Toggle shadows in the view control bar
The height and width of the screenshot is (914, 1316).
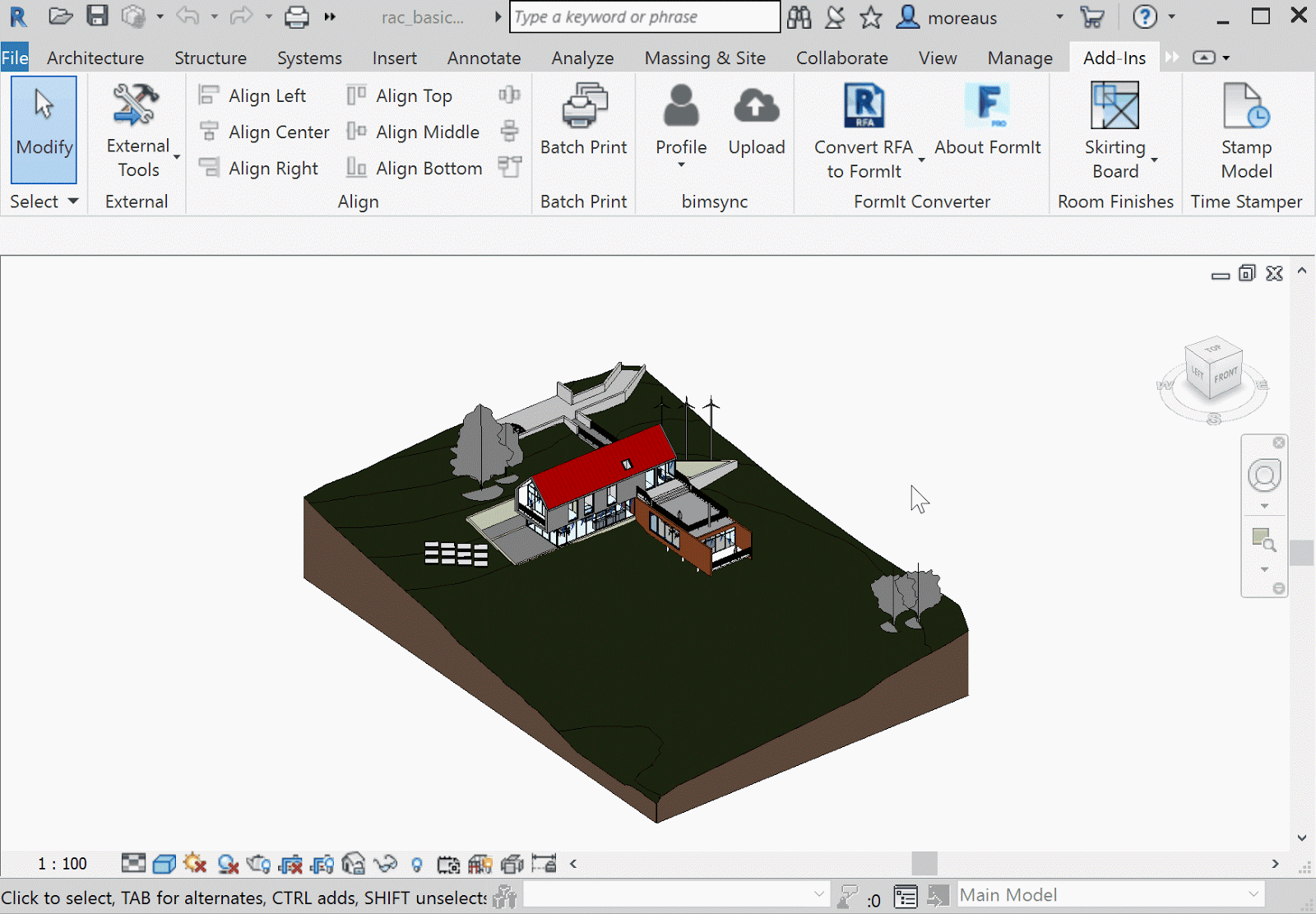[228, 864]
